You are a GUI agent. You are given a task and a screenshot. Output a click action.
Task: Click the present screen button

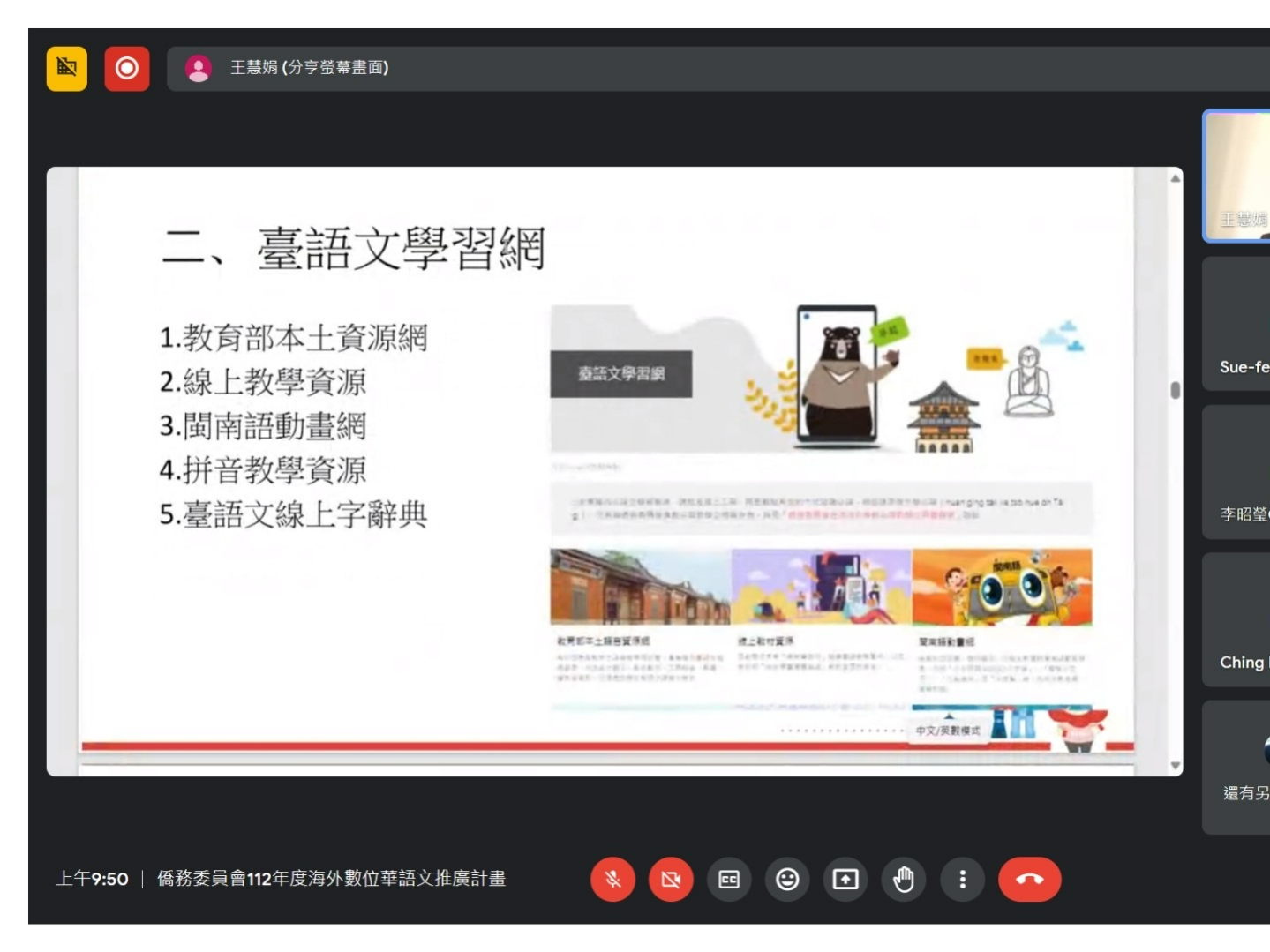(x=845, y=880)
